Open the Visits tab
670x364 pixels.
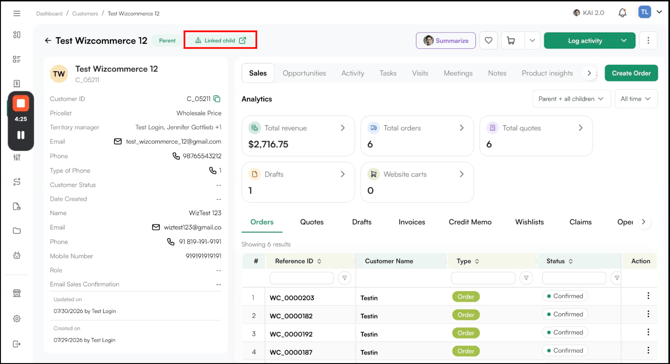coord(420,73)
